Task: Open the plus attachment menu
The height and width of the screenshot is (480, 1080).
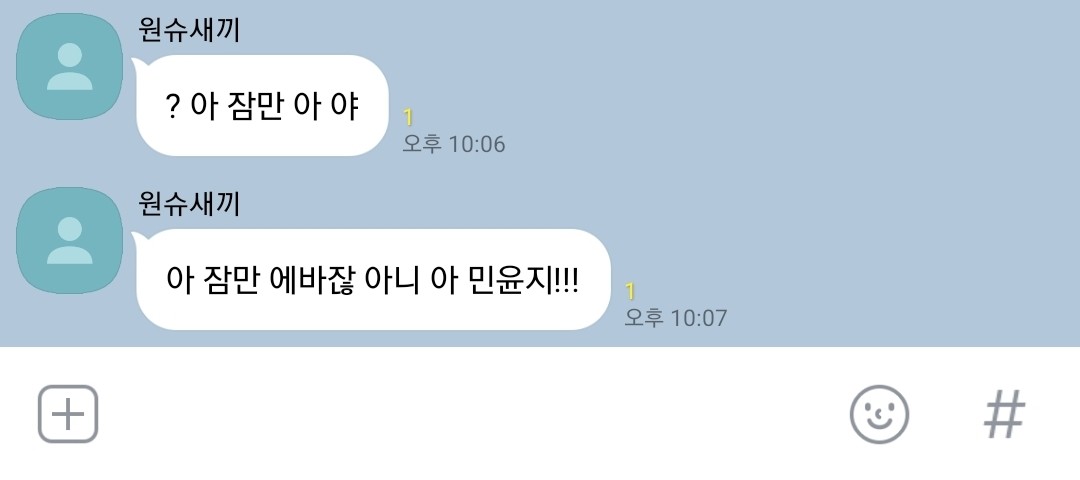Action: pyautogui.click(x=68, y=414)
